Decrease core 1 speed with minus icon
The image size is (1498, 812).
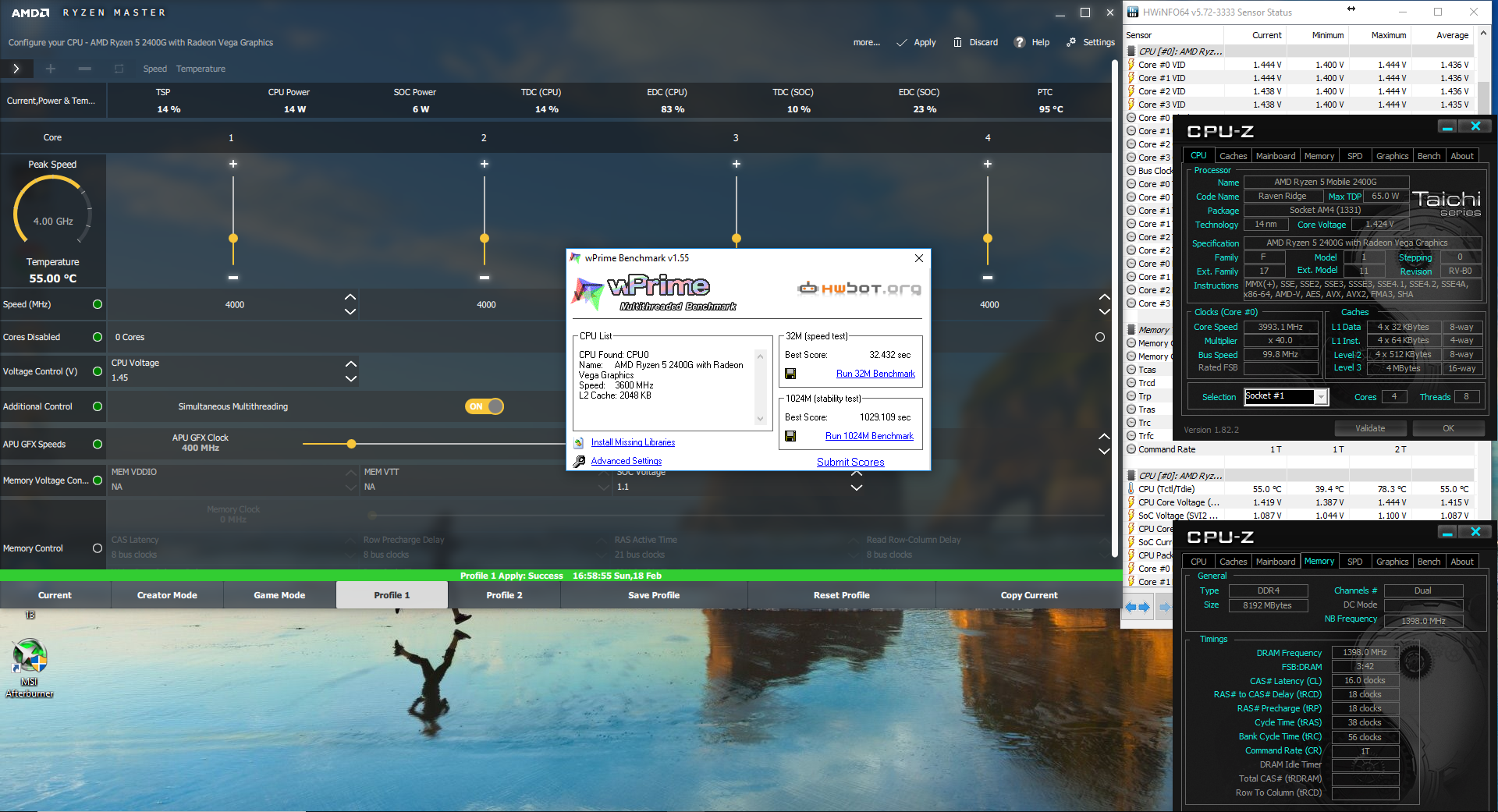233,277
